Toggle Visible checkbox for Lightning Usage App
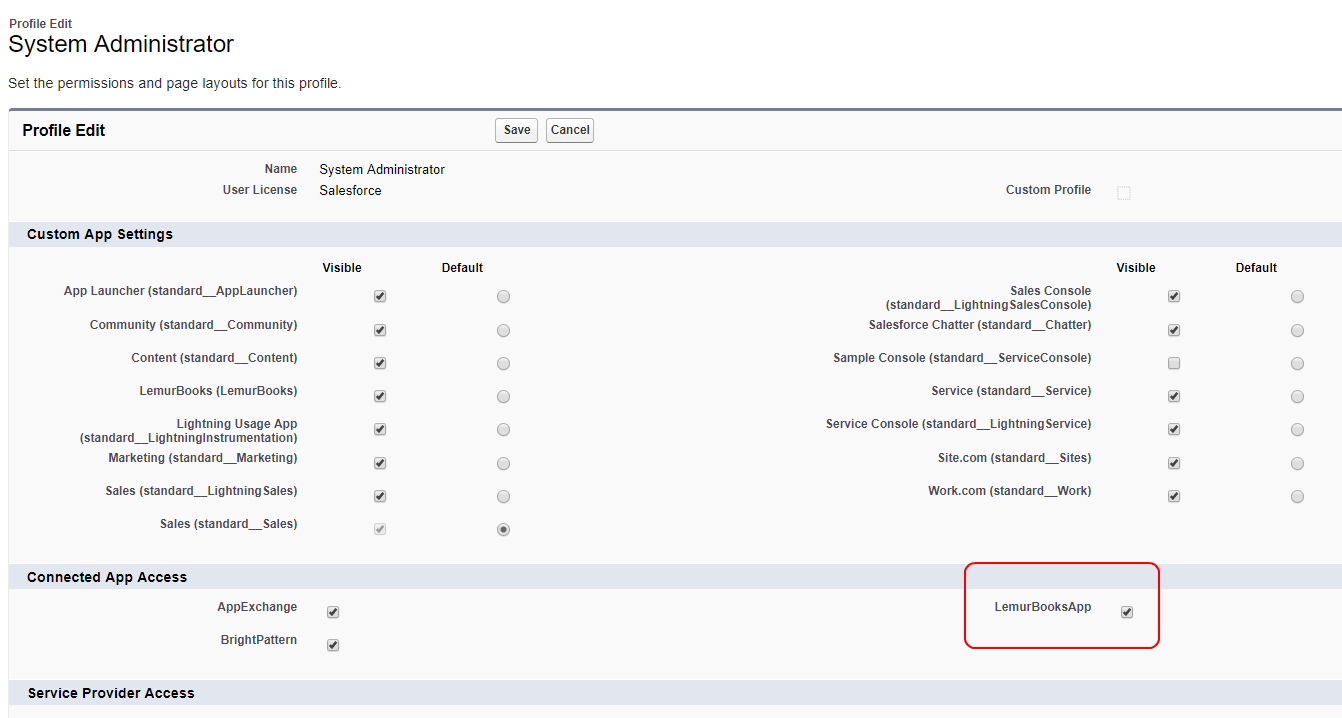 [380, 429]
